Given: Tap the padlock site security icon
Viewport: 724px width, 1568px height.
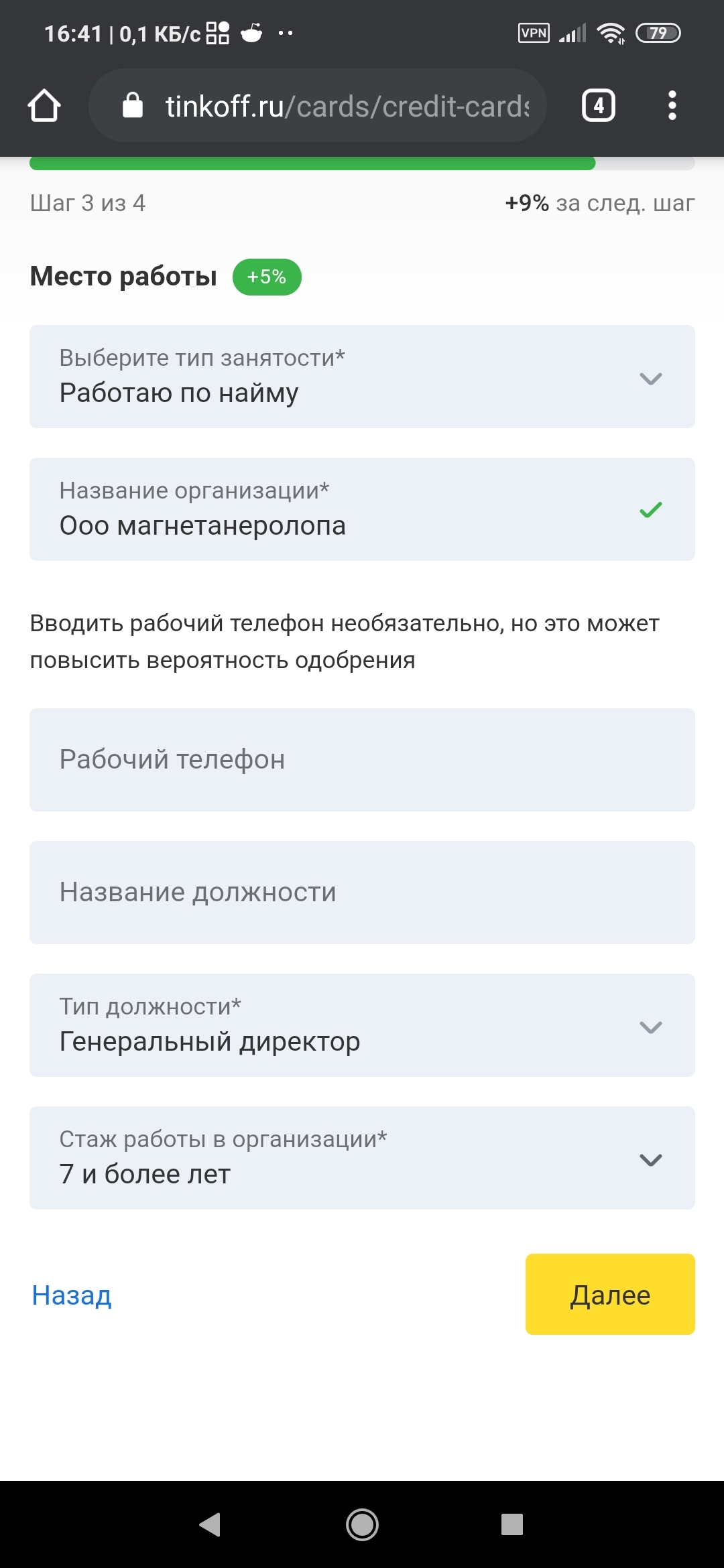Looking at the screenshot, I should (x=133, y=106).
